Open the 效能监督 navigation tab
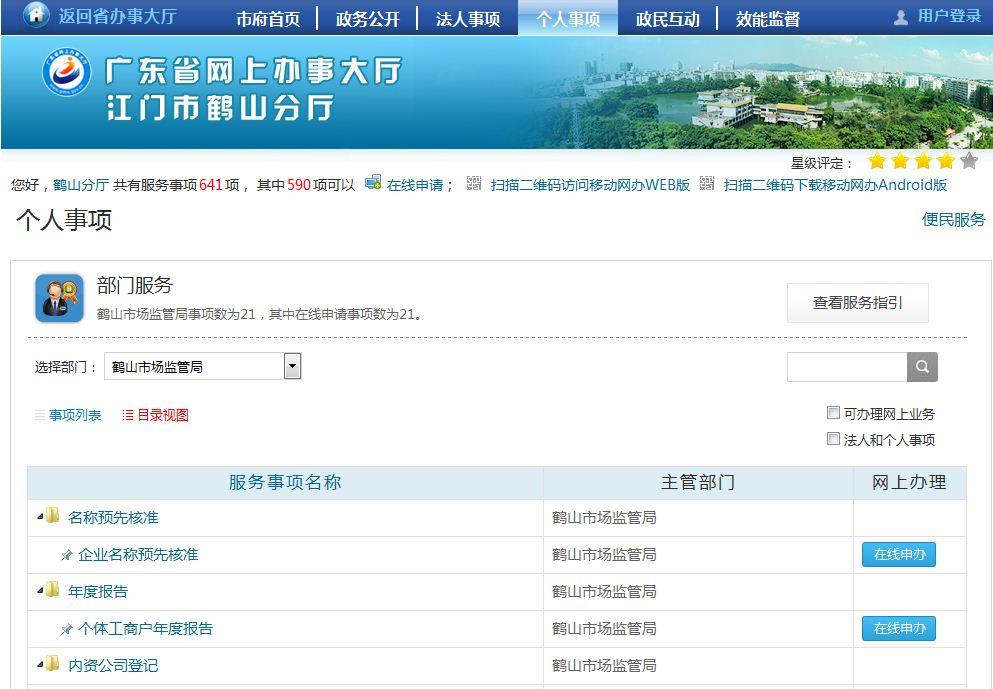This screenshot has width=993, height=689. (767, 19)
